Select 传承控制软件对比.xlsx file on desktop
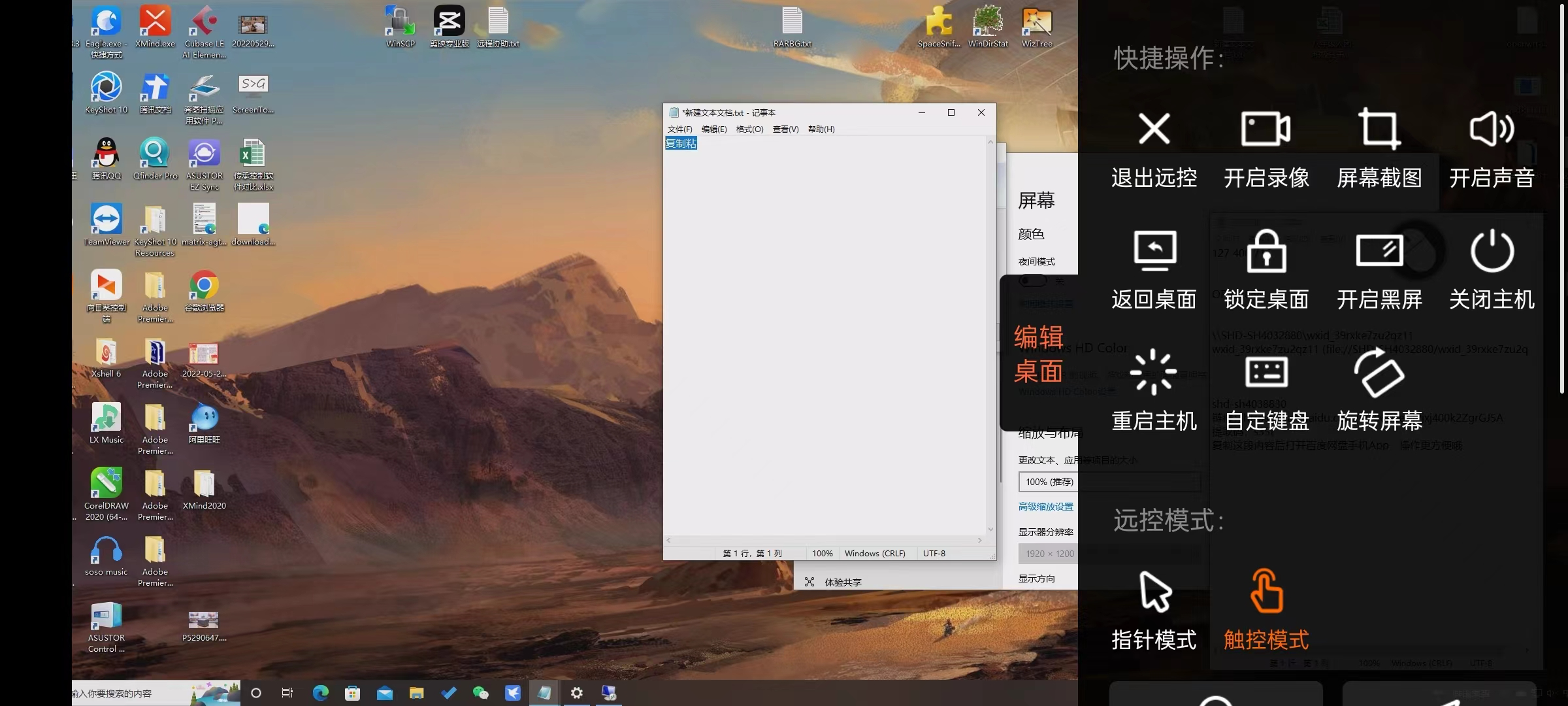The height and width of the screenshot is (706, 1568). (x=253, y=165)
